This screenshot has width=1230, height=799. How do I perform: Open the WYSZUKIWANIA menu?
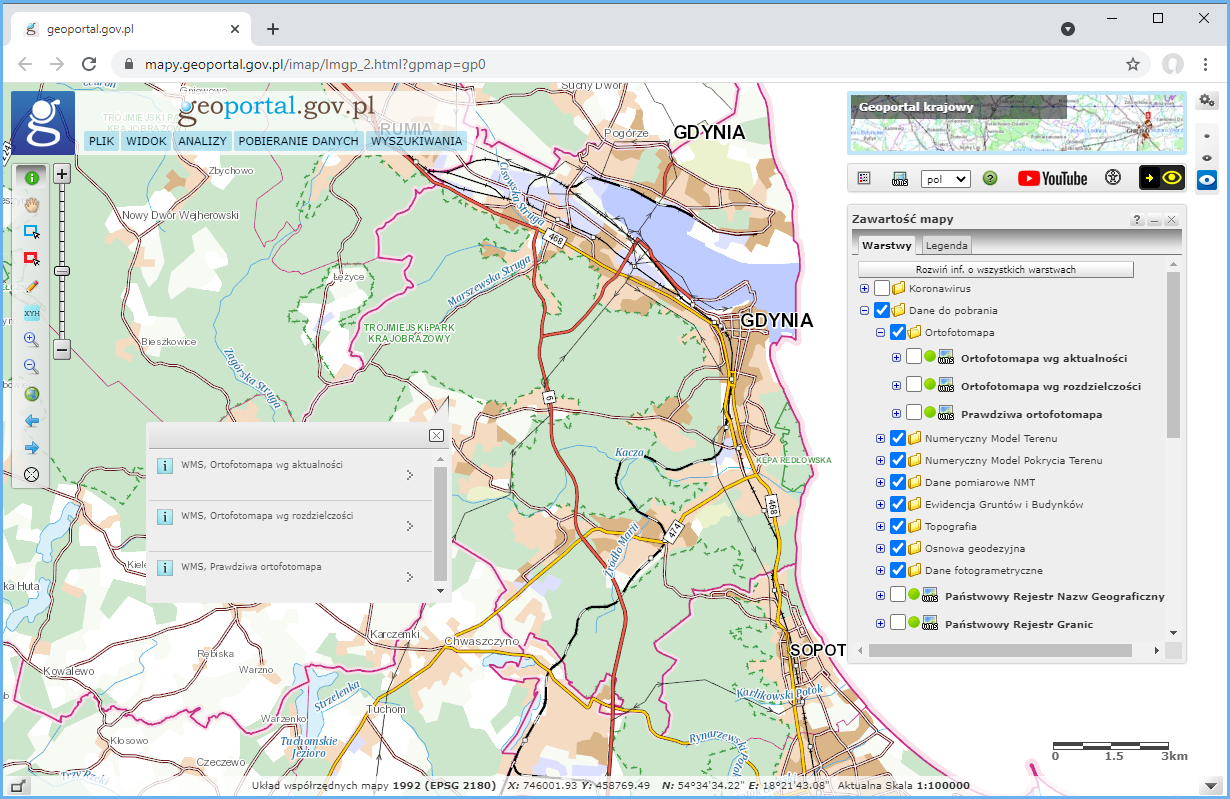(x=416, y=141)
